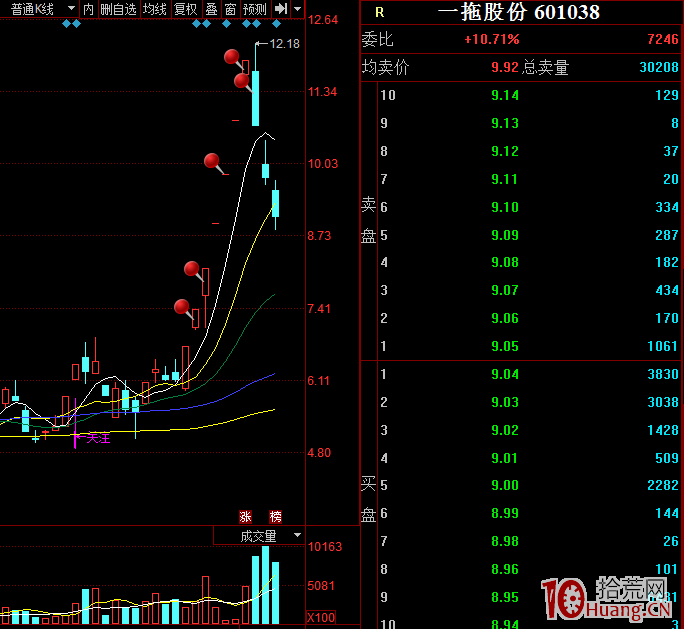Select buy level 4 price 9.01
684x629 pixels.
505,458
